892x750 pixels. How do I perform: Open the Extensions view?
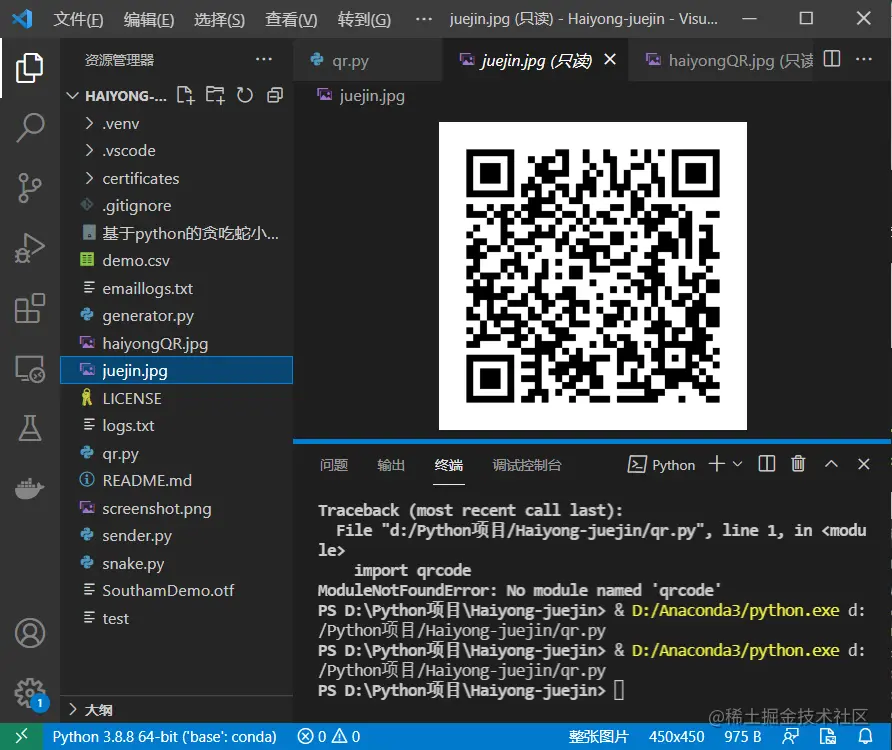coord(30,308)
